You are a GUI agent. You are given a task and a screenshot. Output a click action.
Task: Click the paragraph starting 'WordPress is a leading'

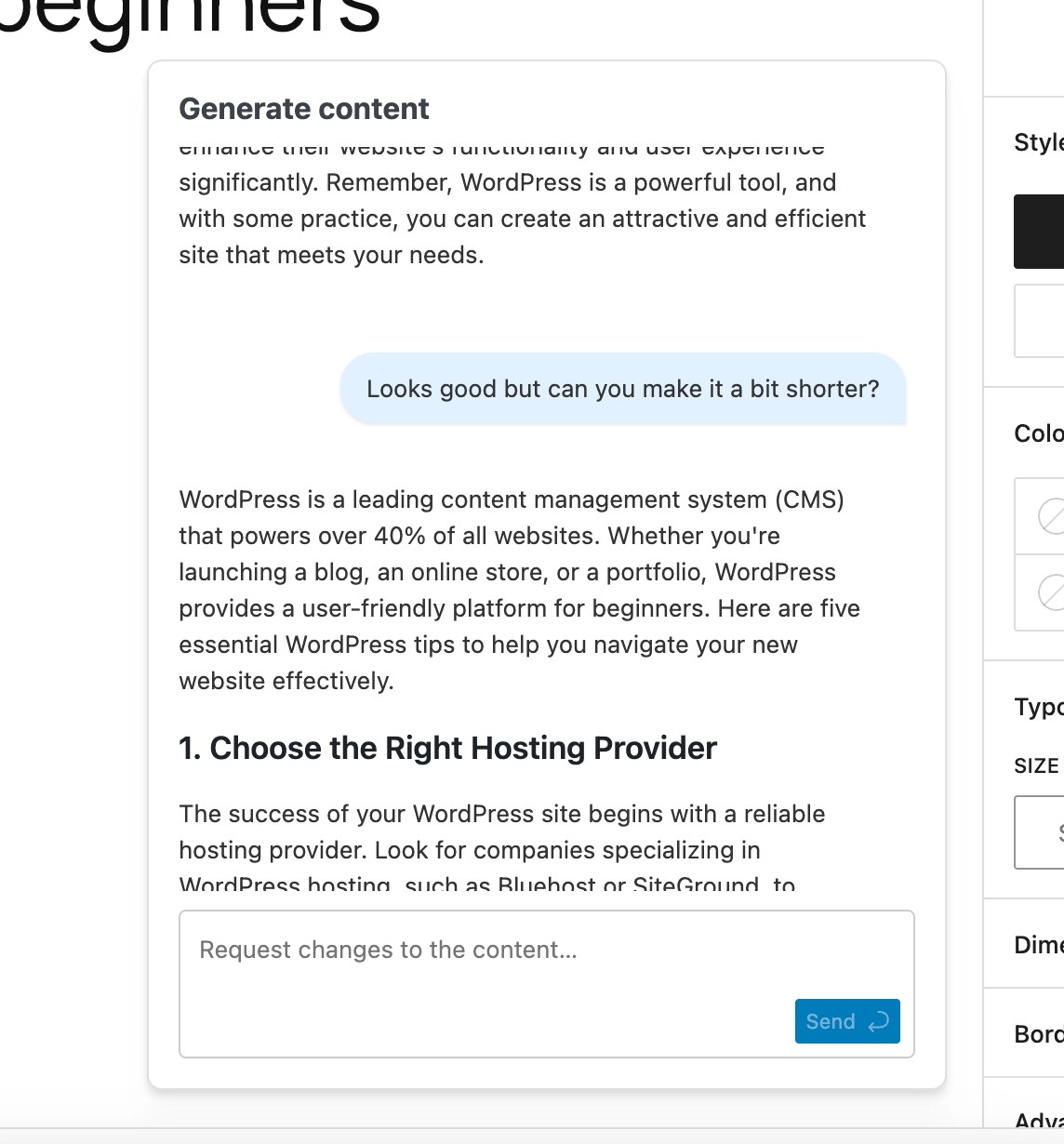(x=519, y=590)
